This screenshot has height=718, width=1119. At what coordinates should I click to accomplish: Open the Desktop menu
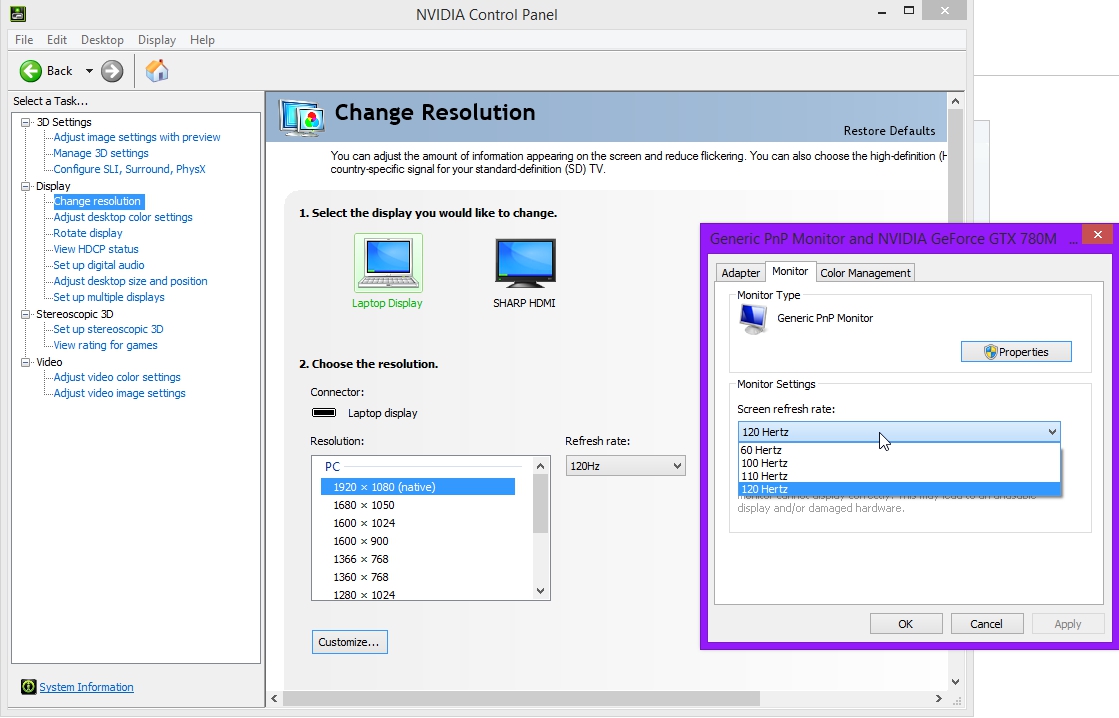coord(102,40)
